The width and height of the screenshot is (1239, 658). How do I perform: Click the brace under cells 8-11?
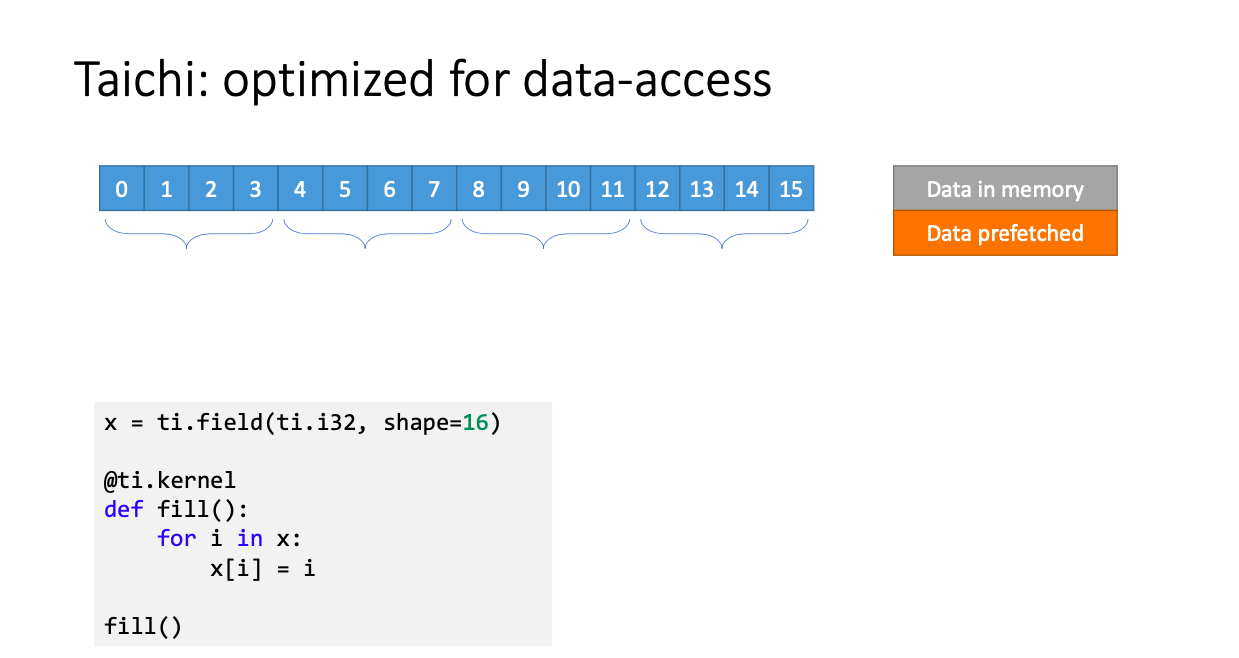(545, 234)
